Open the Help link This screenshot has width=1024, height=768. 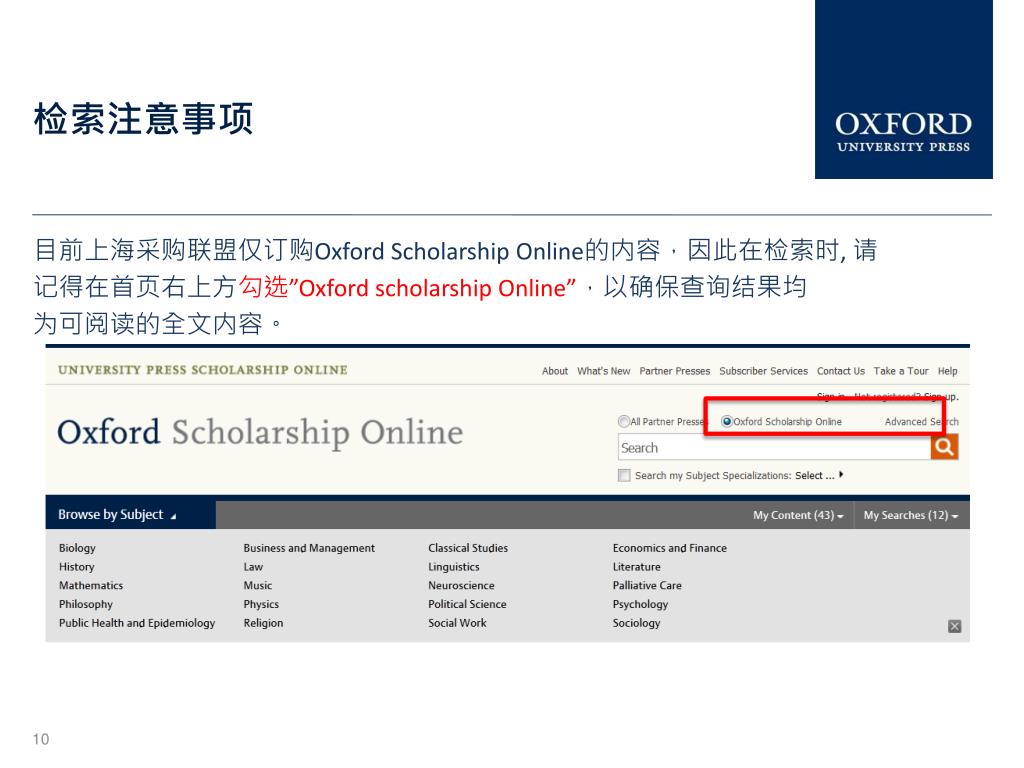point(948,371)
